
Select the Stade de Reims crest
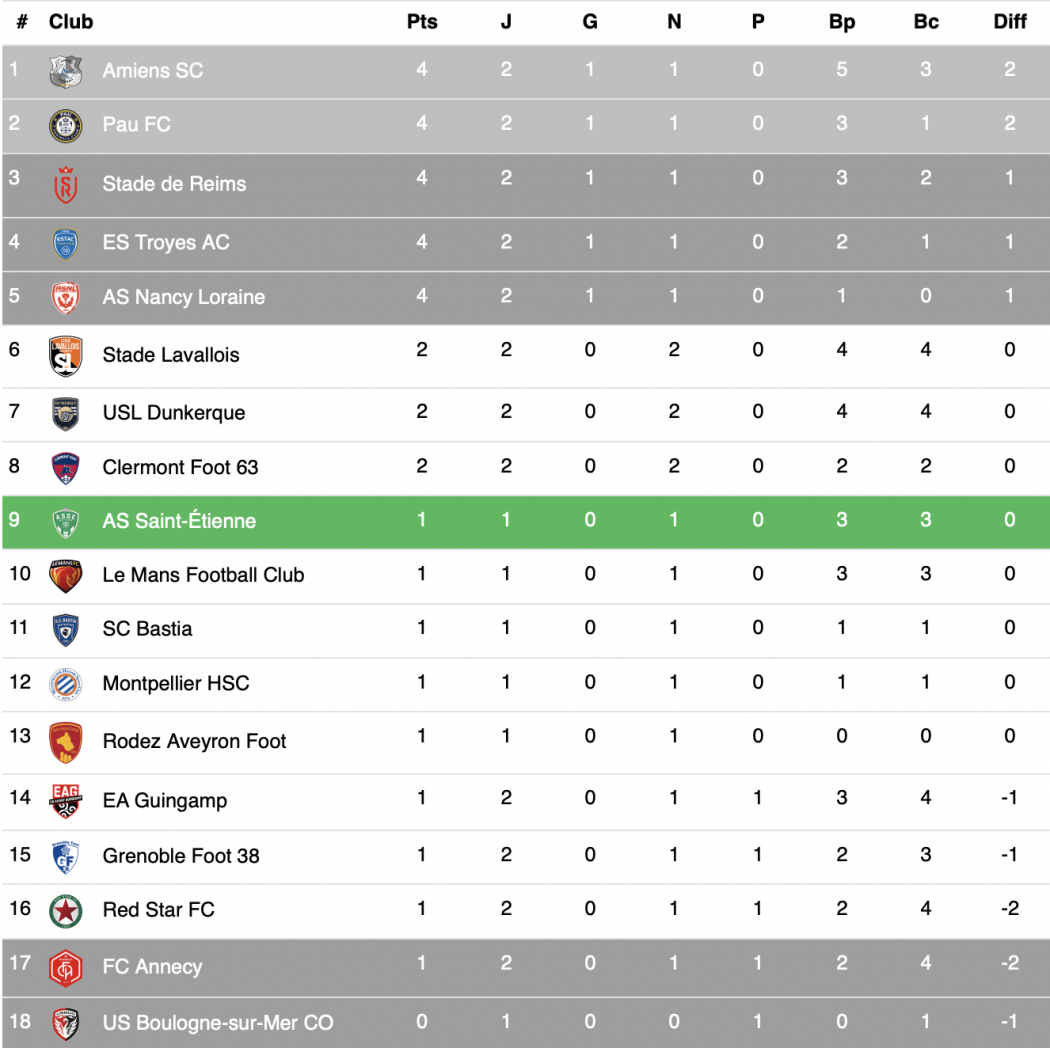click(66, 185)
